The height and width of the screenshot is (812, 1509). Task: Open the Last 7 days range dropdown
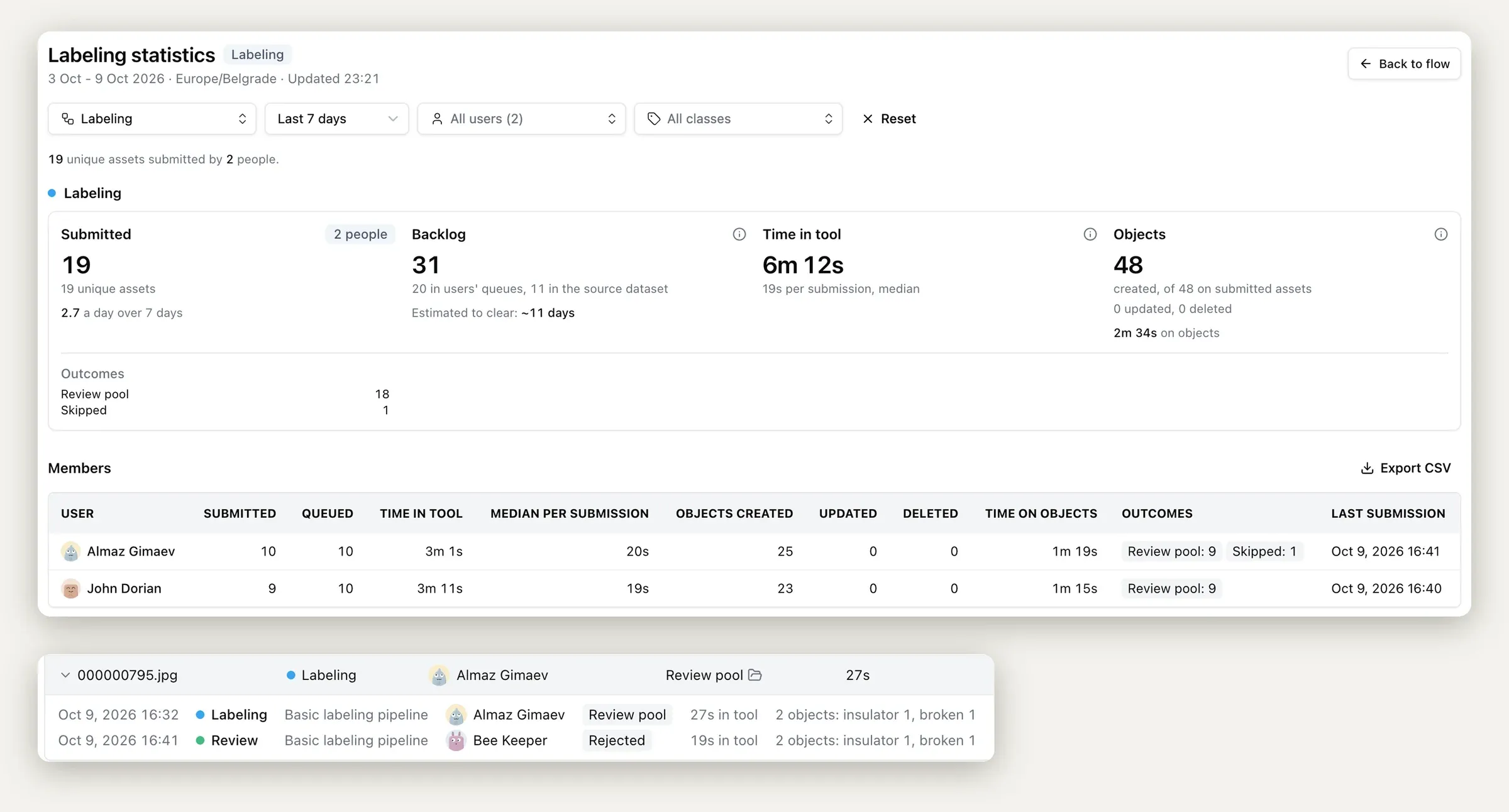tap(336, 119)
